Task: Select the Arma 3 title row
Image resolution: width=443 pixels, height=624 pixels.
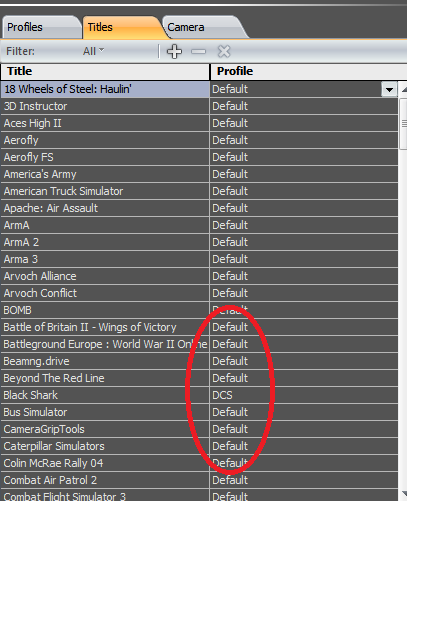Action: pyautogui.click(x=105, y=259)
